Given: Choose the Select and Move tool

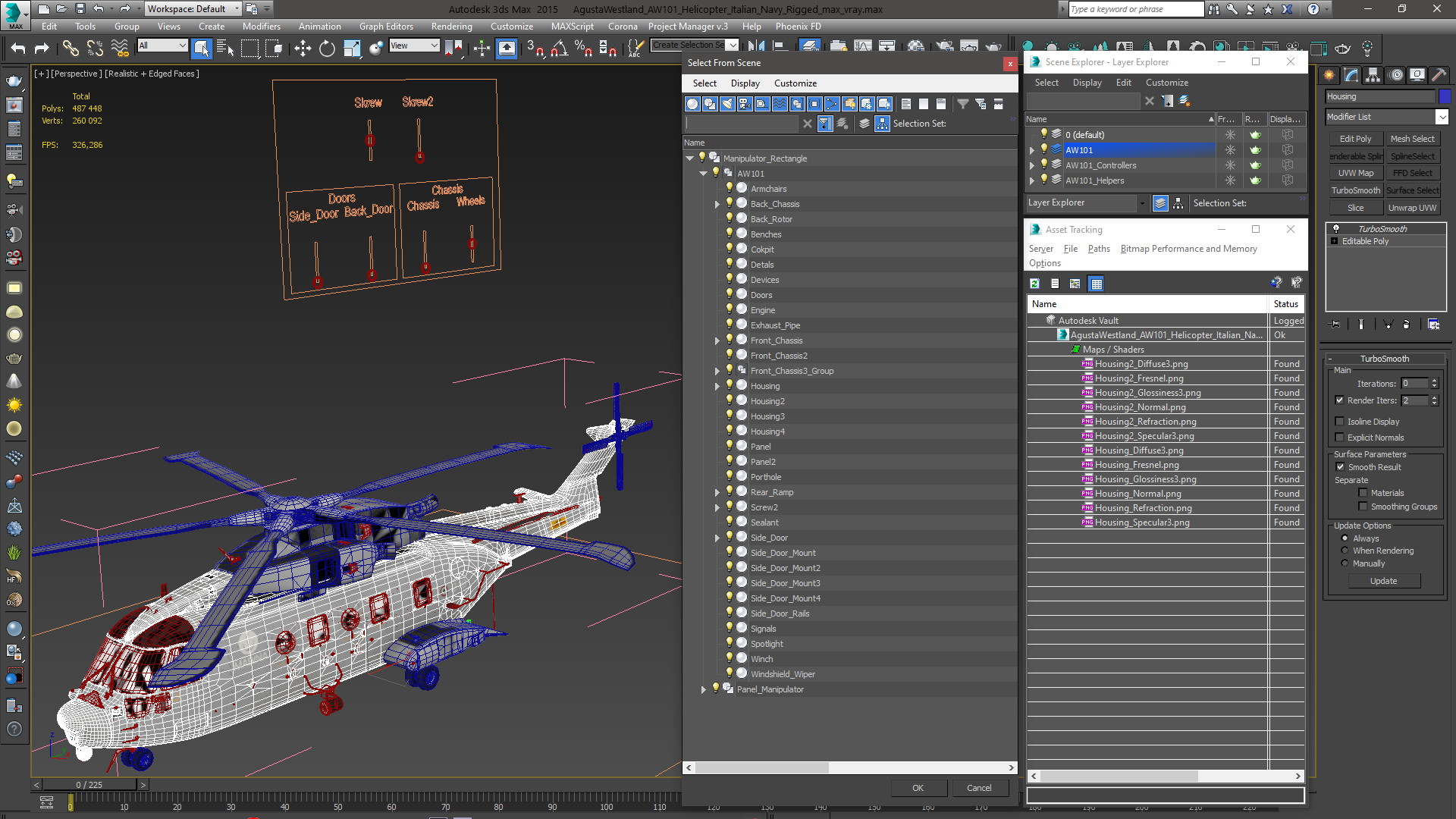Looking at the screenshot, I should click(x=303, y=49).
